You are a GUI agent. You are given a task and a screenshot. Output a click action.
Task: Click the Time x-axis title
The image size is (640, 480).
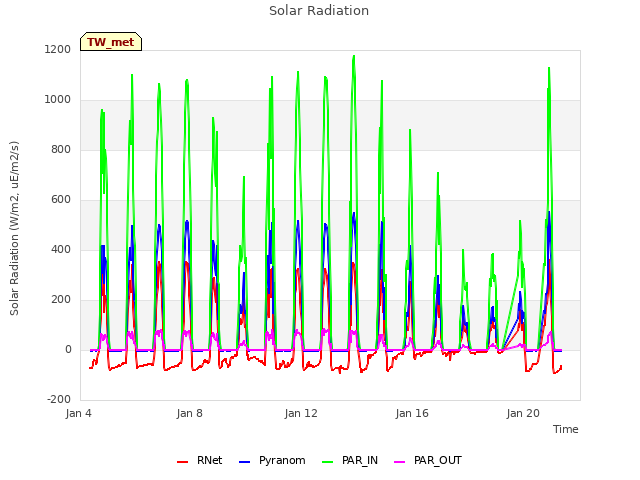click(x=566, y=429)
